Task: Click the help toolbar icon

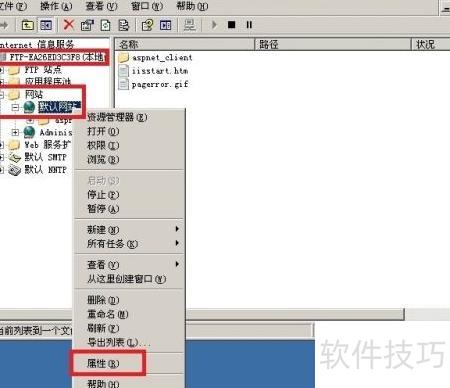Action: 147,25
